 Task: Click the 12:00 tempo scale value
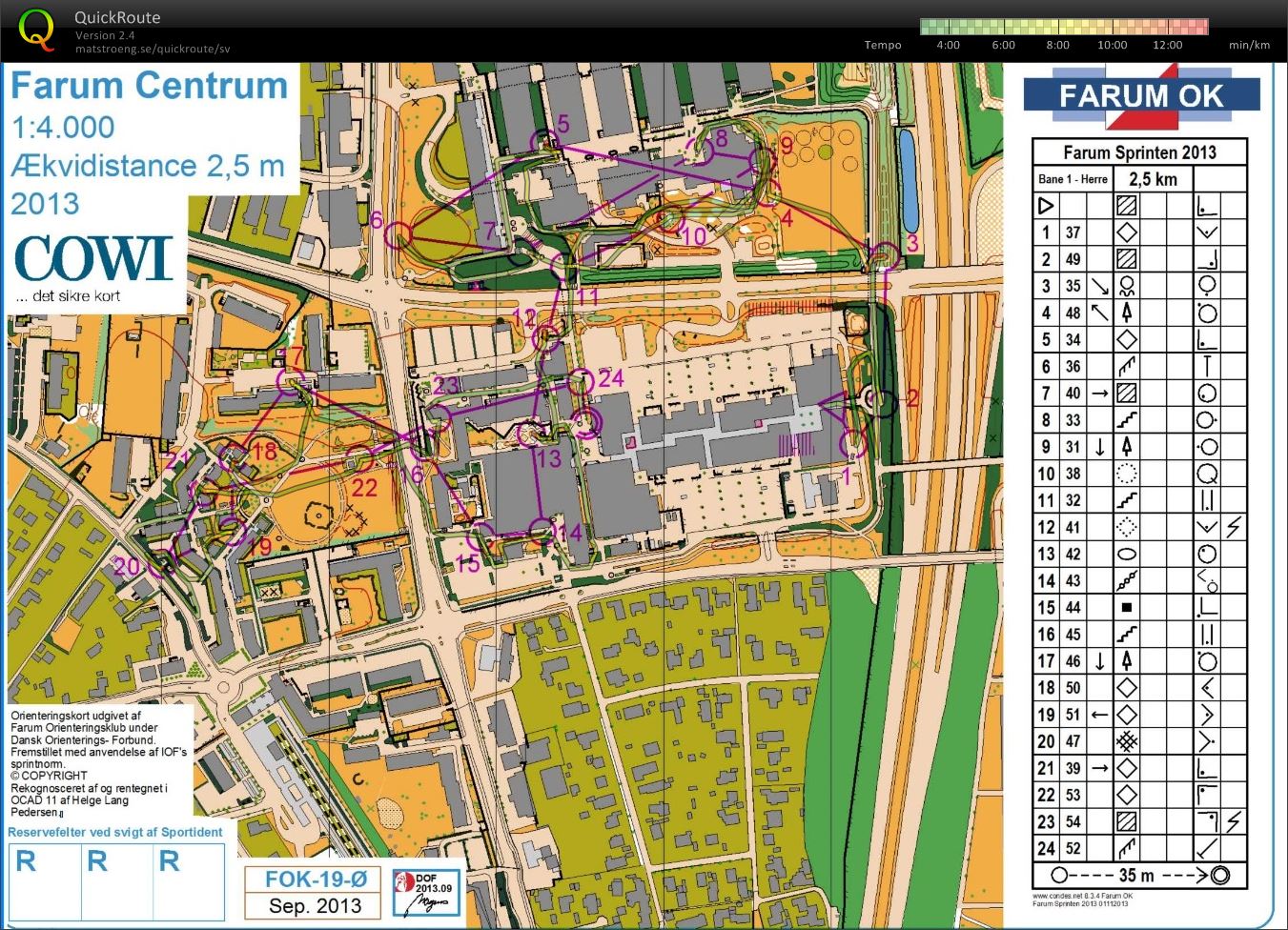(x=1168, y=45)
